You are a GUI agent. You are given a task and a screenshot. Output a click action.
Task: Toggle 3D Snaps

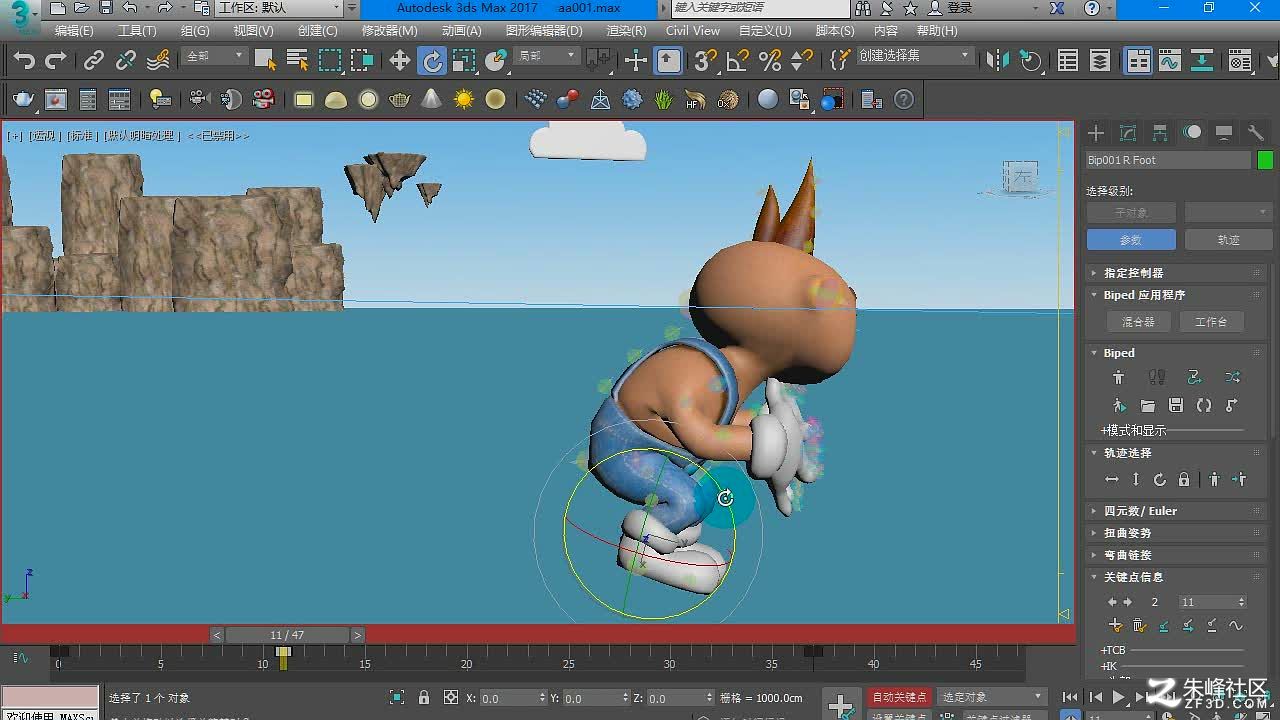click(705, 61)
